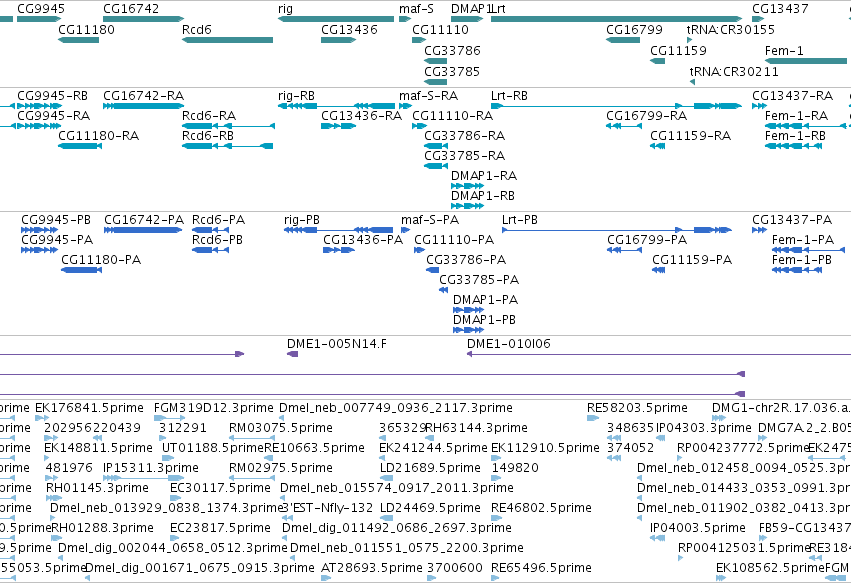This screenshot has width=851, height=583.
Task: Click transcript Fem-1-RB
Action: [x=795, y=136]
